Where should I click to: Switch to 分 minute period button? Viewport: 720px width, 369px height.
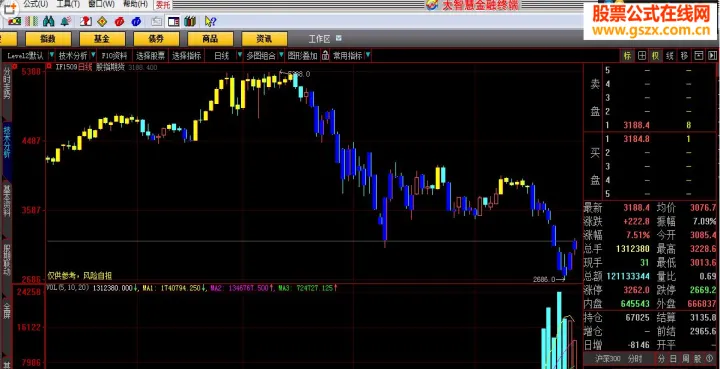pos(661,358)
